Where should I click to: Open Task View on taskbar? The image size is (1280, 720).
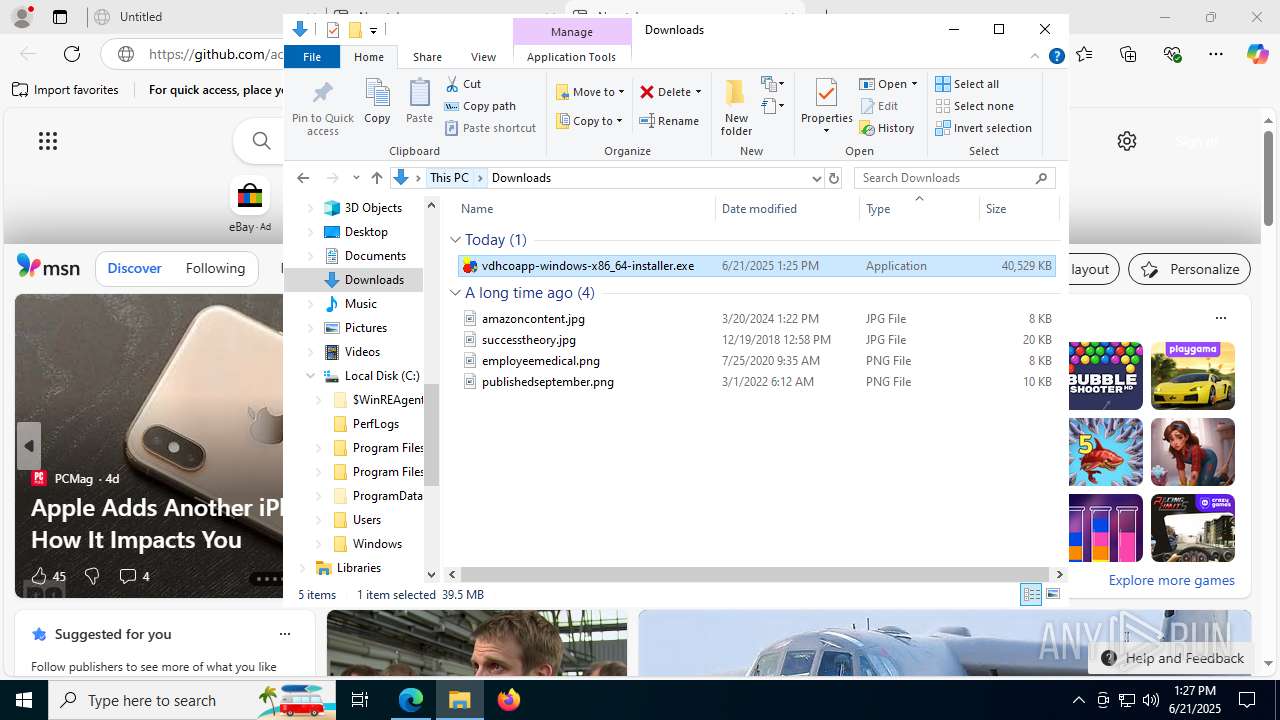(360, 700)
